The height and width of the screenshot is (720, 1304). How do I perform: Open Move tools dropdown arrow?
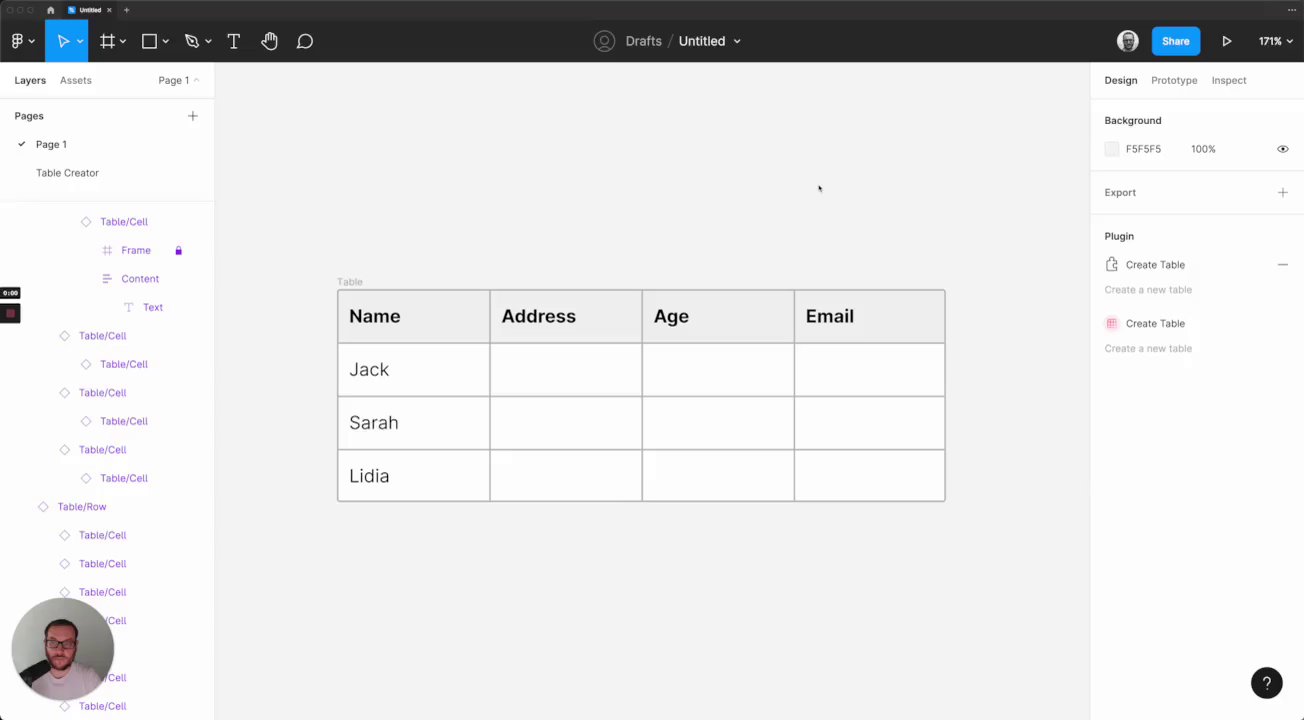[x=80, y=41]
